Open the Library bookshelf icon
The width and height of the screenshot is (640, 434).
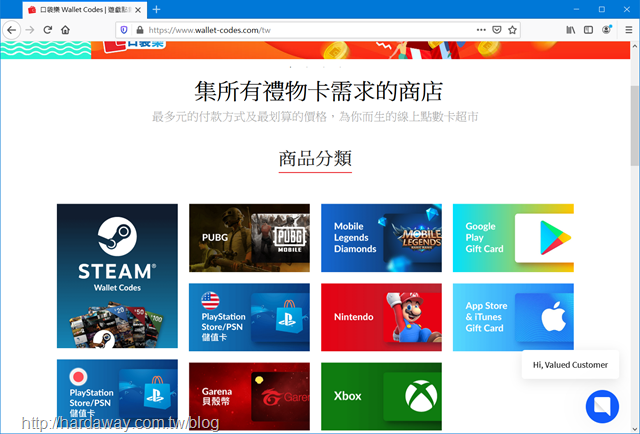[x=571, y=30]
